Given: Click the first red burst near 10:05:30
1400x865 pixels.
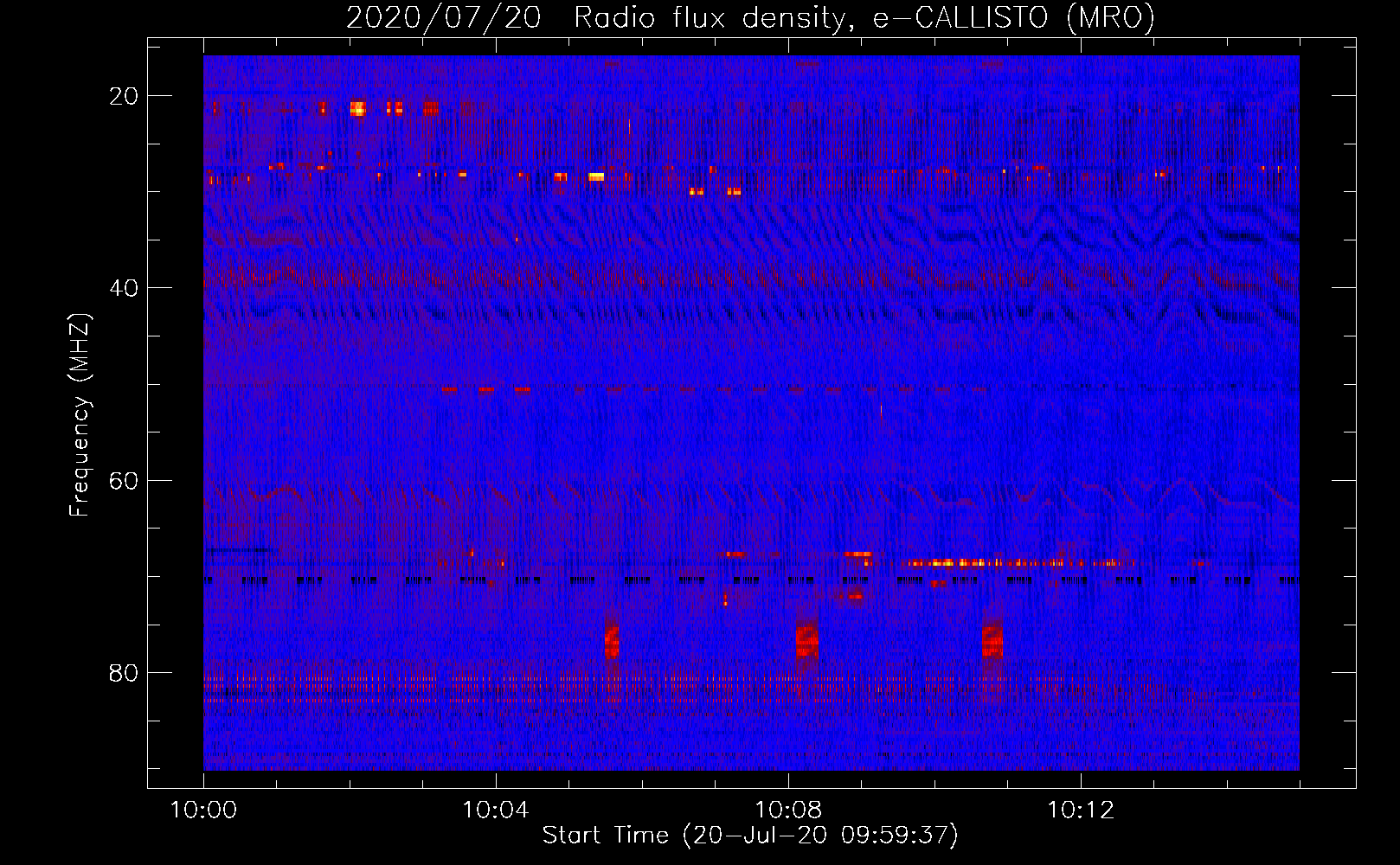Looking at the screenshot, I should tap(612, 642).
